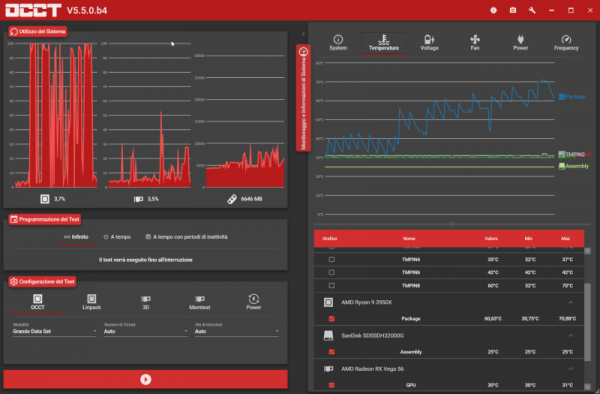Start the test with the play button
The height and width of the screenshot is (394, 600).
[145, 379]
